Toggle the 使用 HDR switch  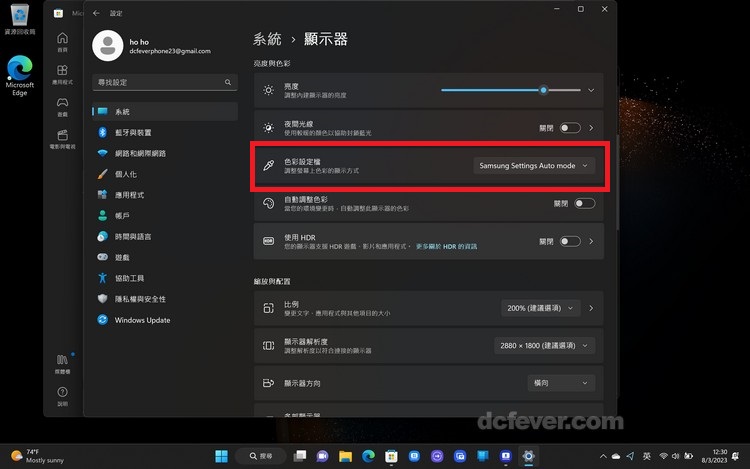[x=570, y=241]
